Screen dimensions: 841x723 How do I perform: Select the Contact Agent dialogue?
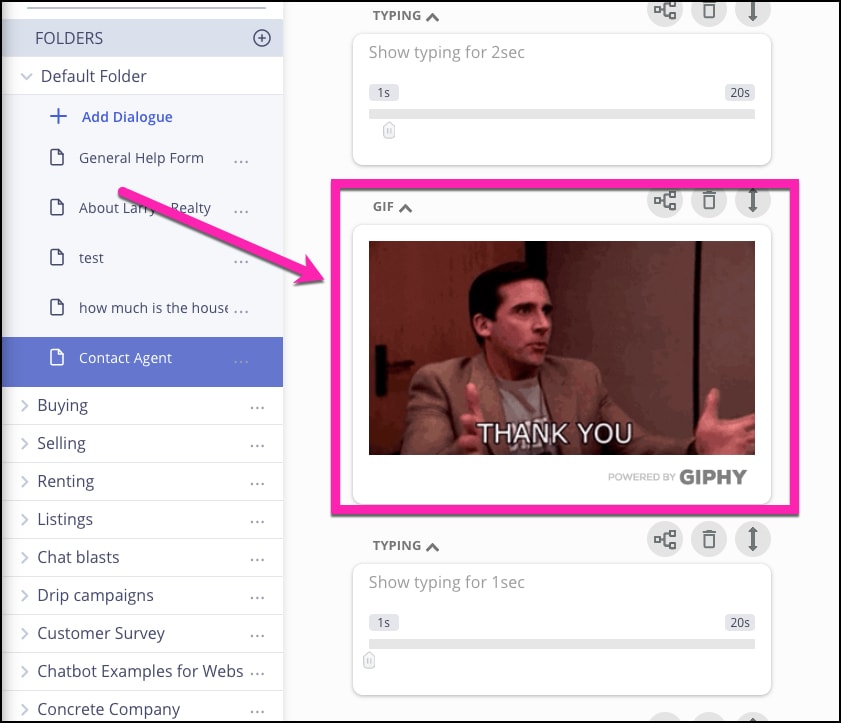coord(125,358)
